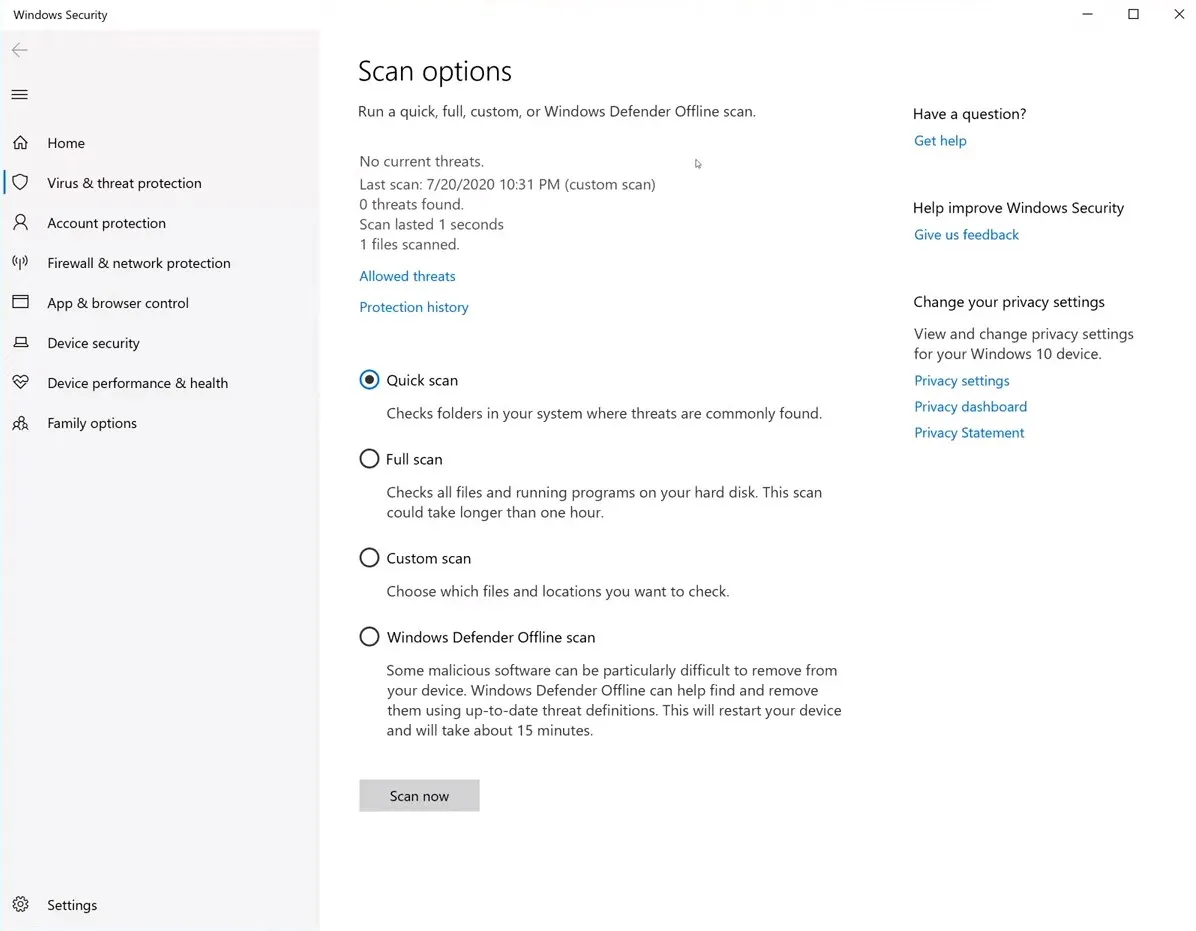Screen dimensions: 1196x931
Task: Open the Privacy dashboard
Action: [970, 406]
